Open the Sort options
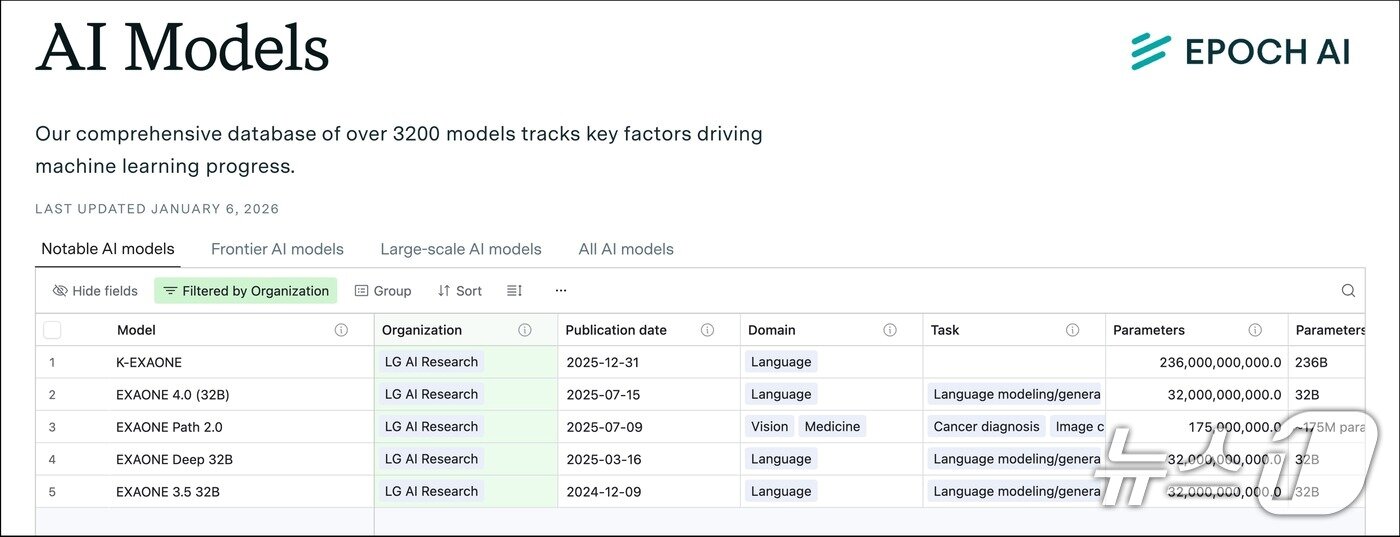The width and height of the screenshot is (1400, 537). 460,291
